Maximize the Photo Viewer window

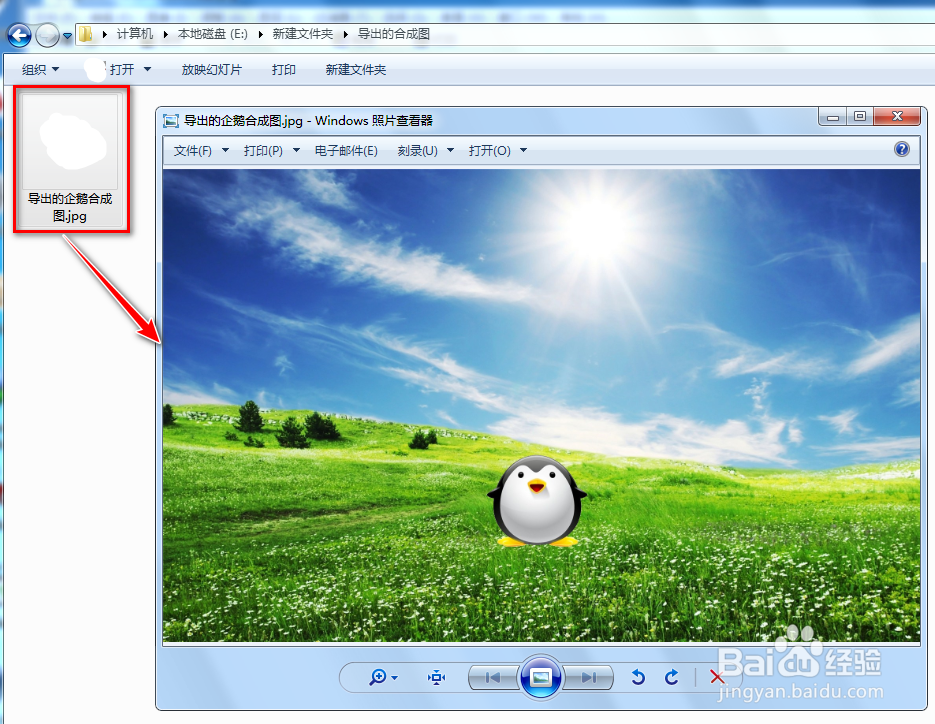(x=860, y=116)
